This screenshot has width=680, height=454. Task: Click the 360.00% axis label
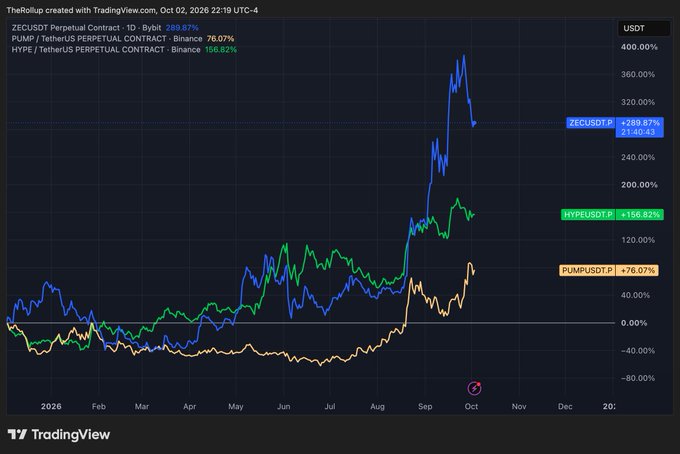[x=638, y=74]
